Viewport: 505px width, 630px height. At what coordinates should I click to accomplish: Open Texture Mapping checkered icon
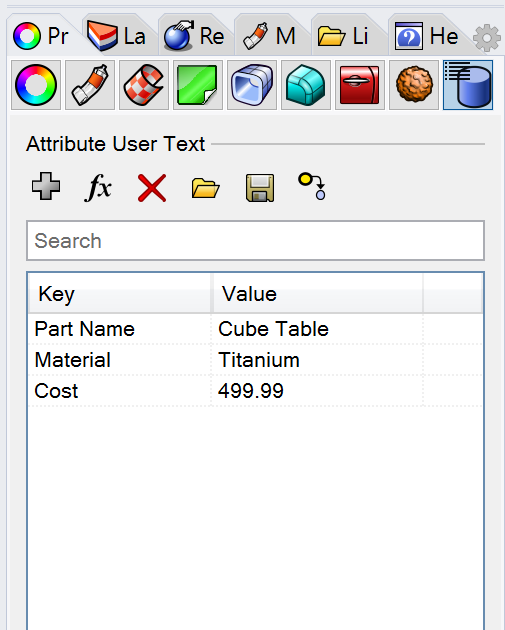point(144,85)
